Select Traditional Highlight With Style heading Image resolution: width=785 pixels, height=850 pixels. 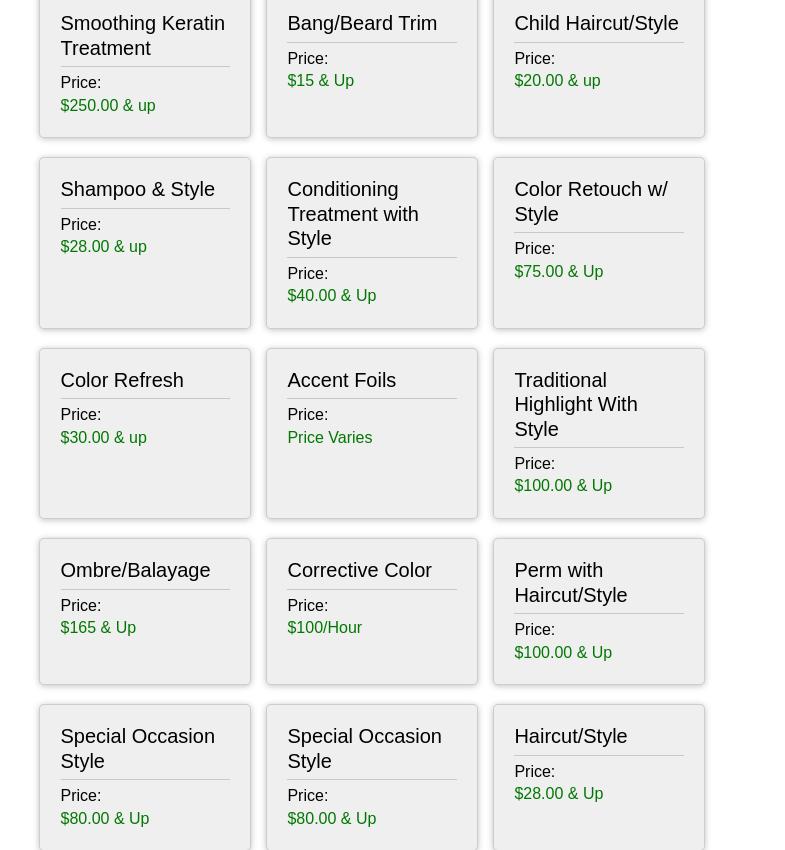(x=575, y=404)
